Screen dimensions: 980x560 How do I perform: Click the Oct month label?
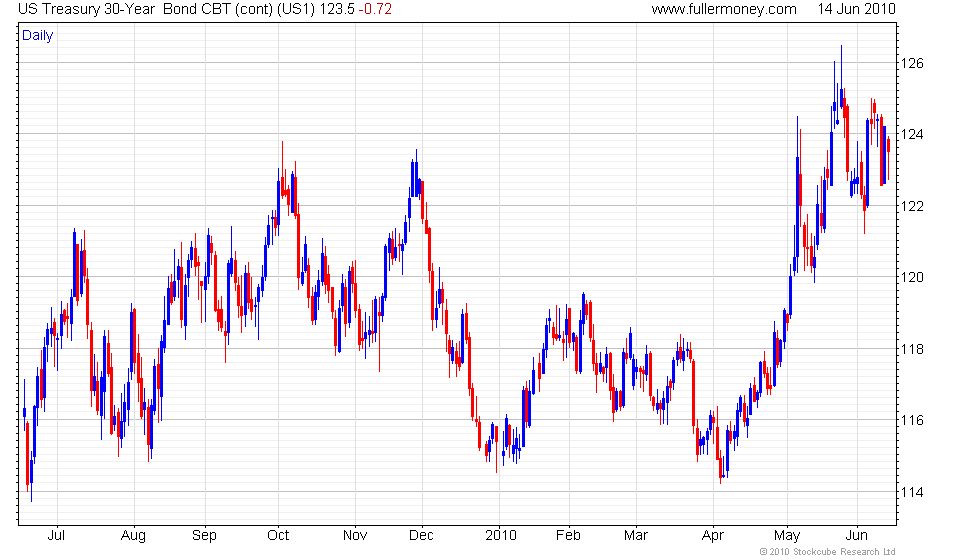coord(278,536)
